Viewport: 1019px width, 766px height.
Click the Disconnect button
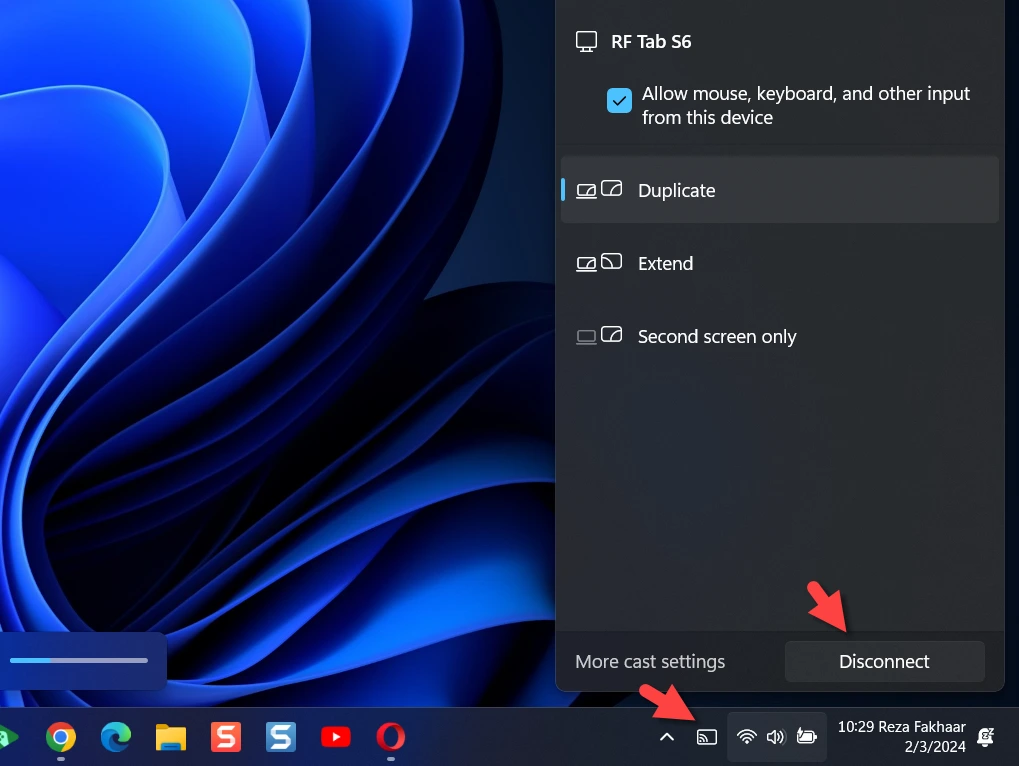click(x=884, y=661)
